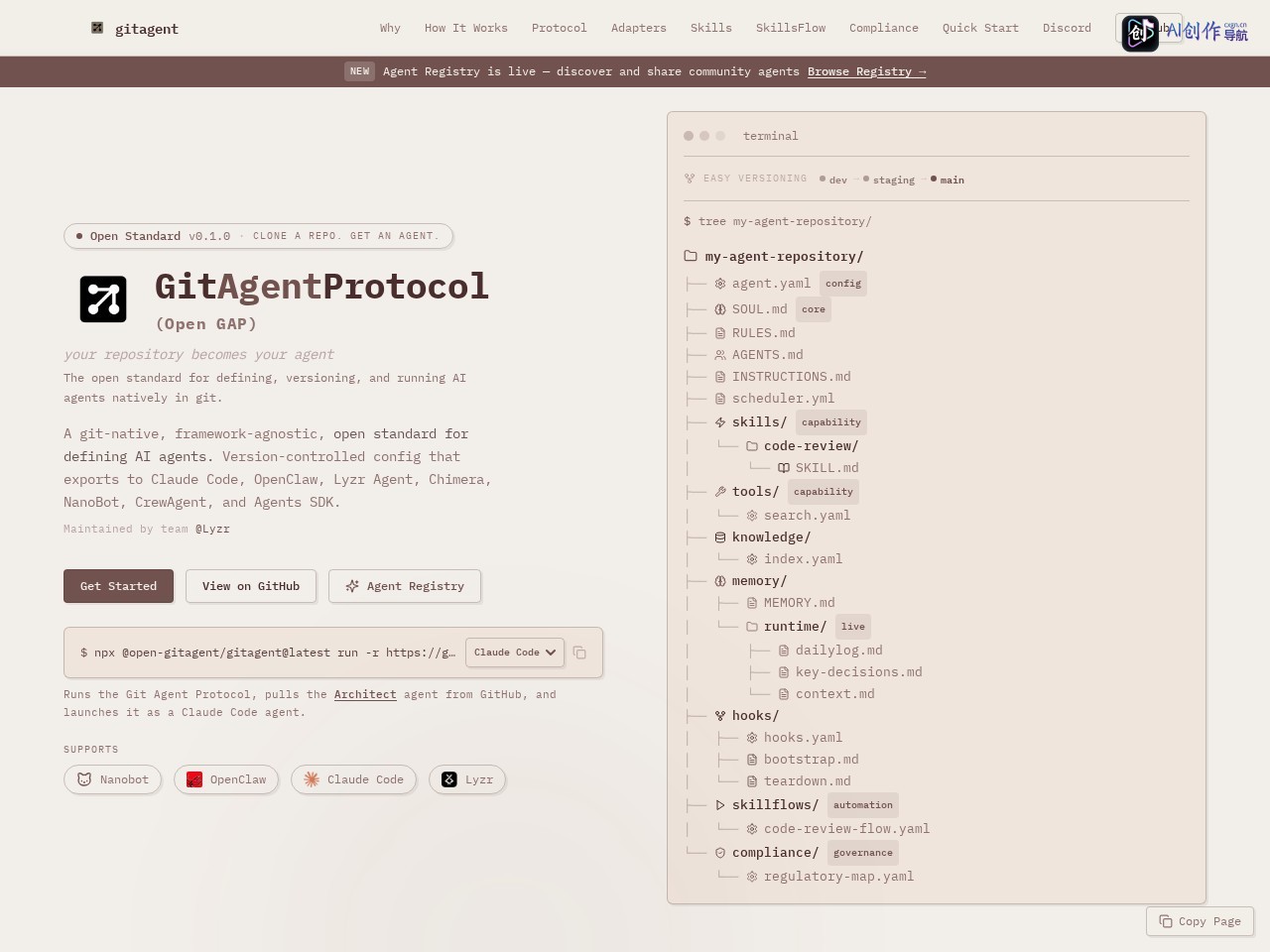The height and width of the screenshot is (952, 1270).
Task: Click the folder icon beside my-agent-repository/
Action: [x=691, y=256]
